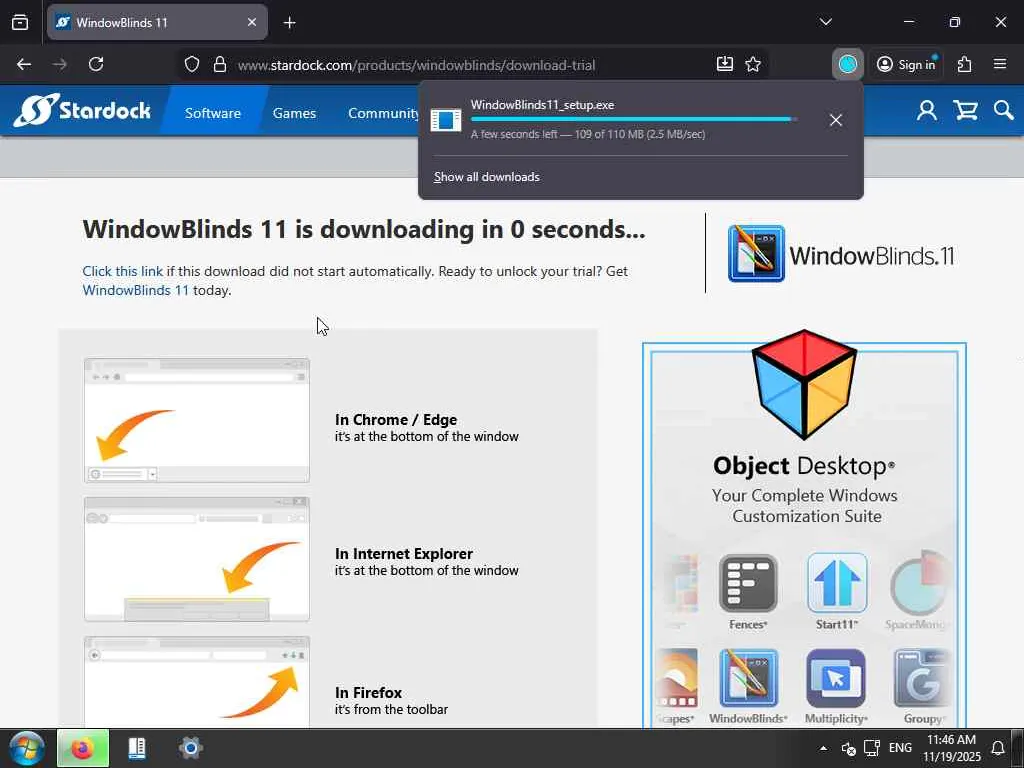
Task: Show hidden system tray icons
Action: (x=824, y=748)
